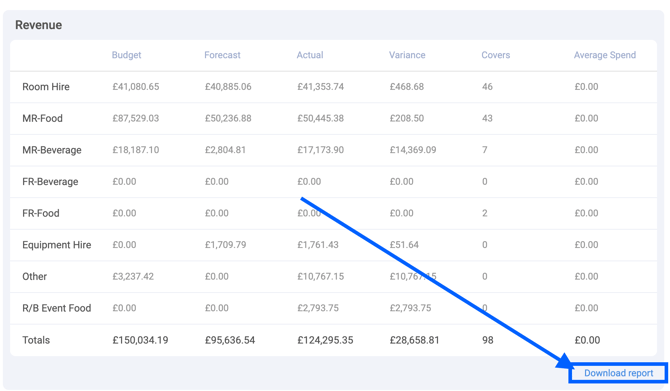The image size is (670, 391).
Task: Select MR-Food covers value 43
Action: coord(487,118)
